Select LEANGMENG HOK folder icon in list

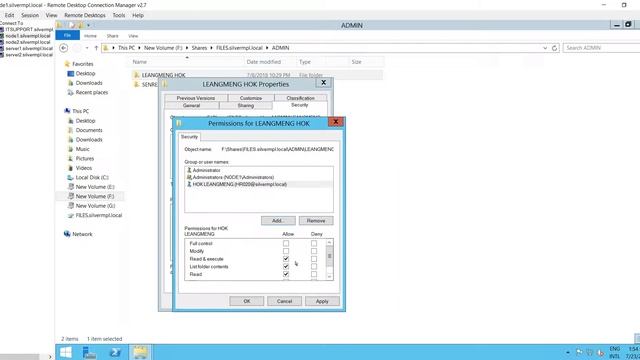pos(136,75)
